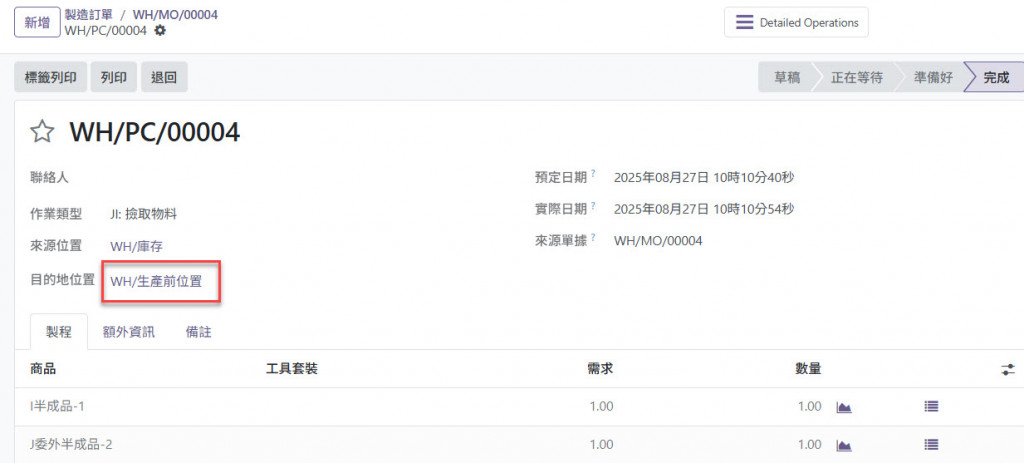Open the WH/生產前位置 destination link
The image size is (1024, 463).
(x=156, y=281)
